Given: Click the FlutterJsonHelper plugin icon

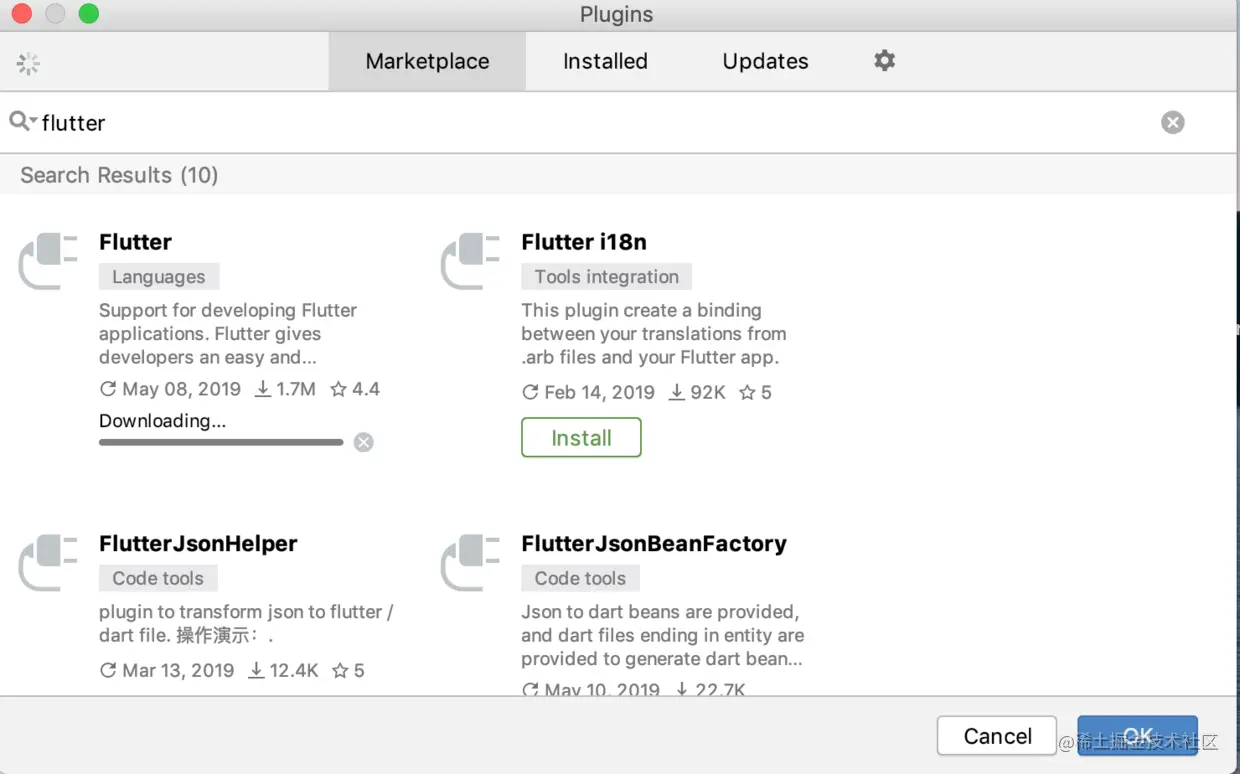Looking at the screenshot, I should point(49,563).
